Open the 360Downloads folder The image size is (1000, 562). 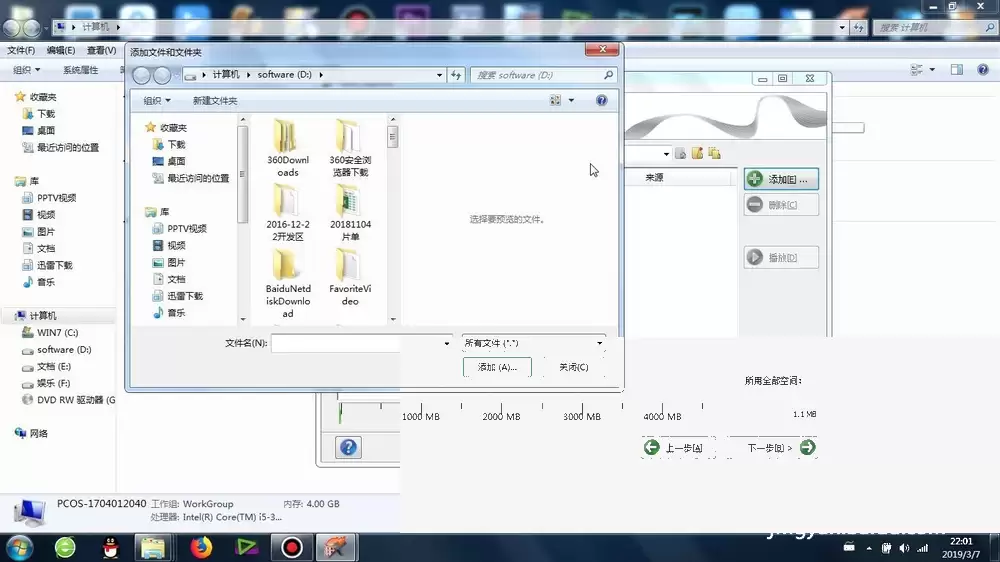[288, 149]
